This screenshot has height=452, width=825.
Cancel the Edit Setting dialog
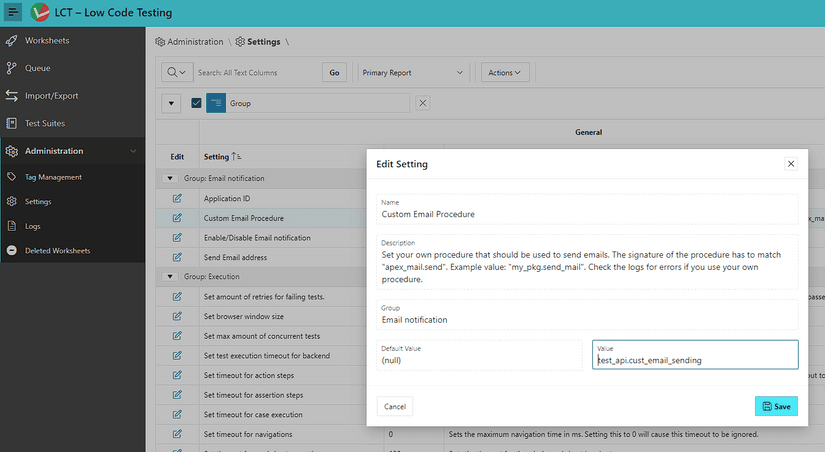(395, 406)
